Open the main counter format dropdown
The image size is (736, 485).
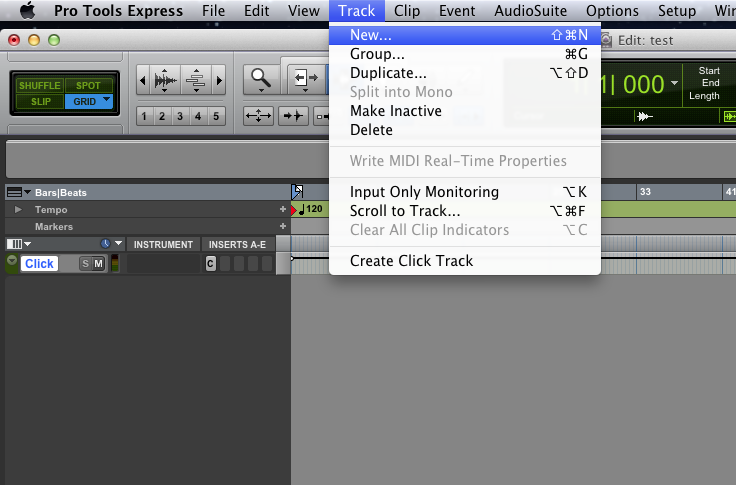[x=675, y=83]
